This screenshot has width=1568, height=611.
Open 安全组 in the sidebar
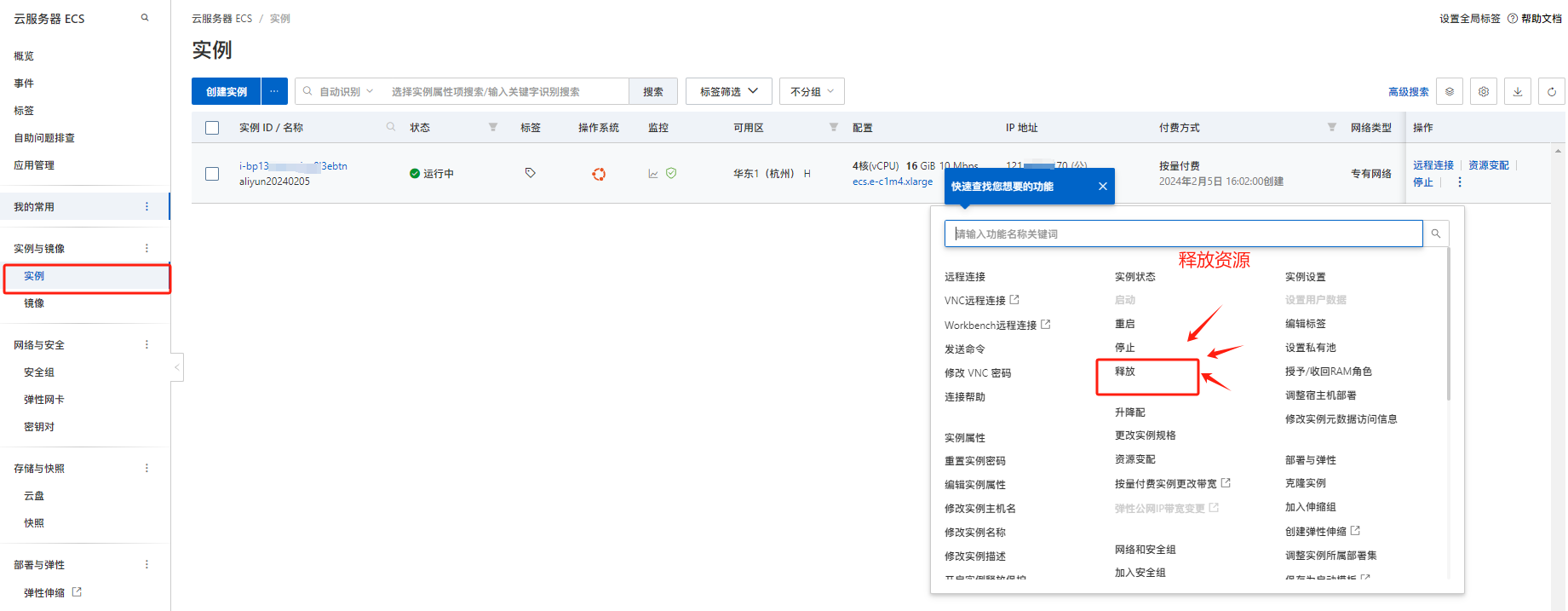pos(39,372)
